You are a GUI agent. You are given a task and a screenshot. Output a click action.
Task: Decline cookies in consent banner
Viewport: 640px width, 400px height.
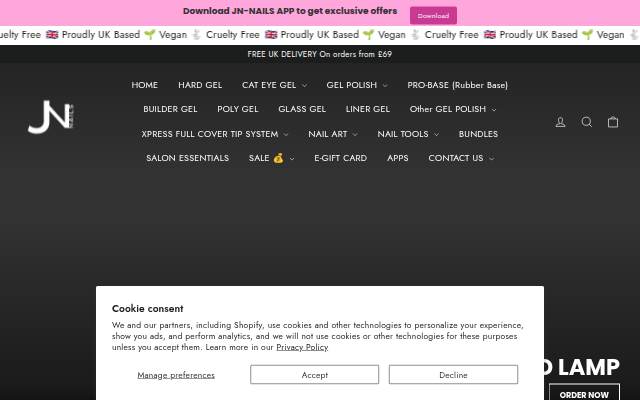453,374
